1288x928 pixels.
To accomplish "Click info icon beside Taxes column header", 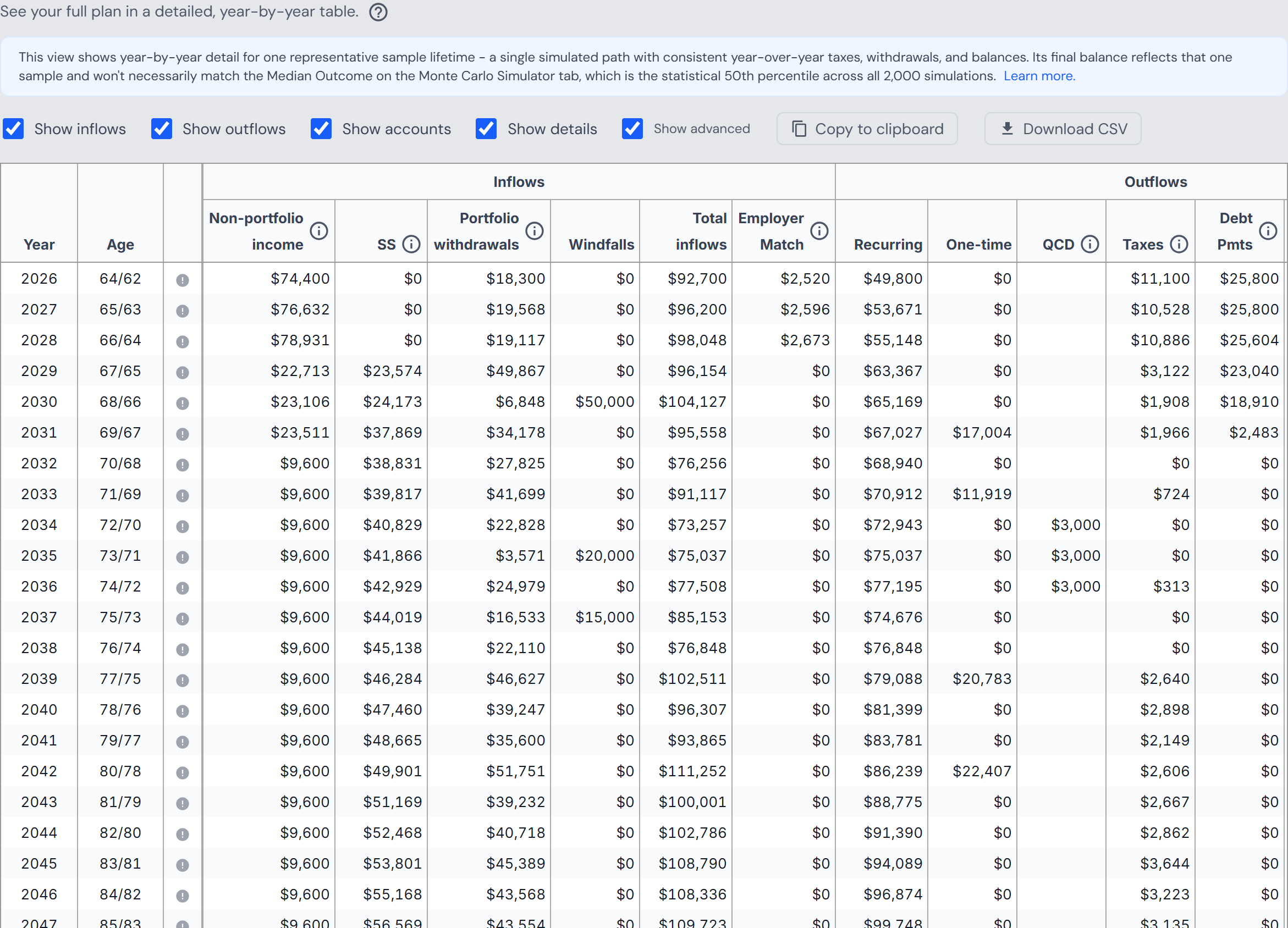I will pyautogui.click(x=1179, y=245).
